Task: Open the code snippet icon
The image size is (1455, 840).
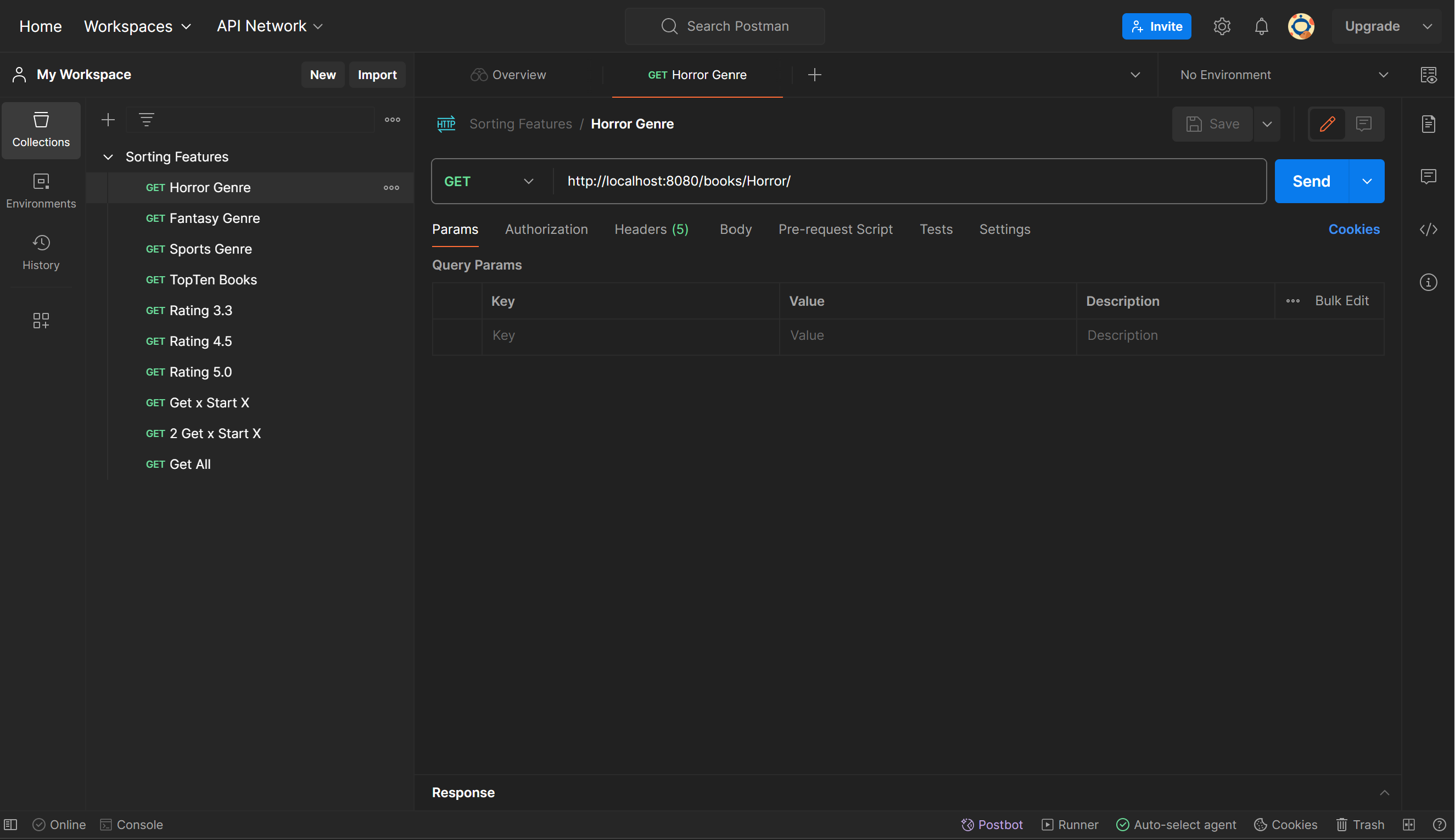Action: (1429, 229)
